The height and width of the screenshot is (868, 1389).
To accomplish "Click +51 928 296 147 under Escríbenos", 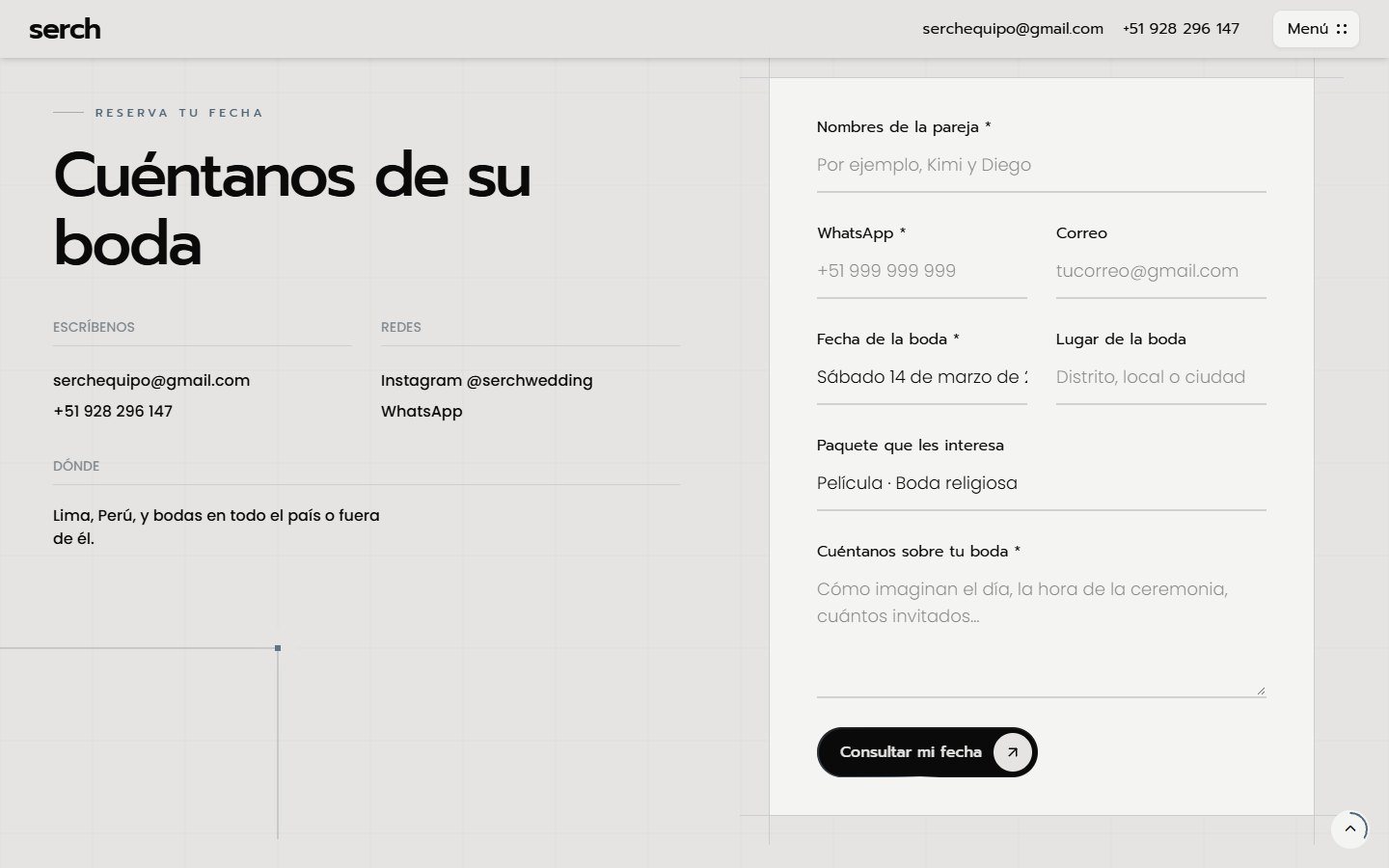I will click(x=113, y=412).
